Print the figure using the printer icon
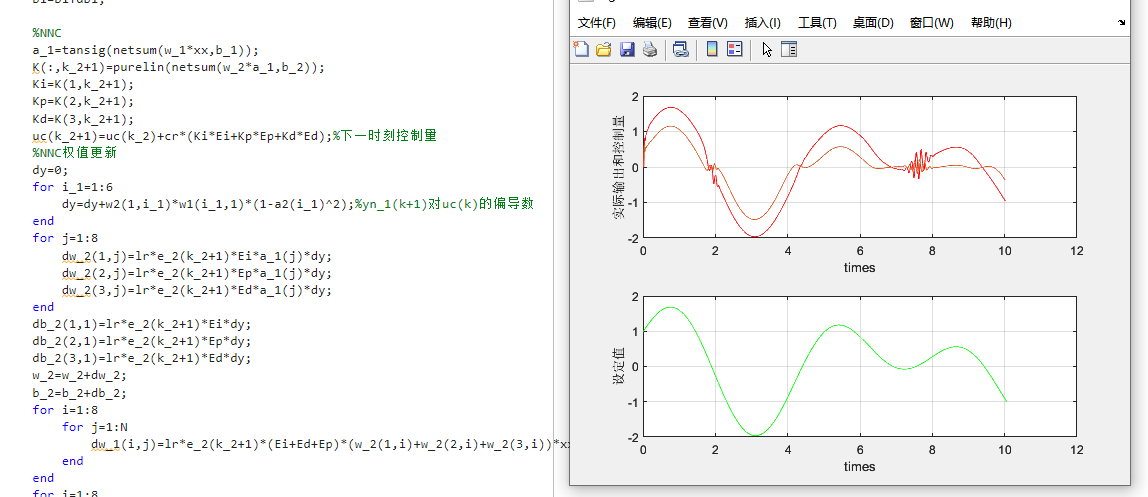The width and height of the screenshot is (1148, 497). pyautogui.click(x=649, y=49)
